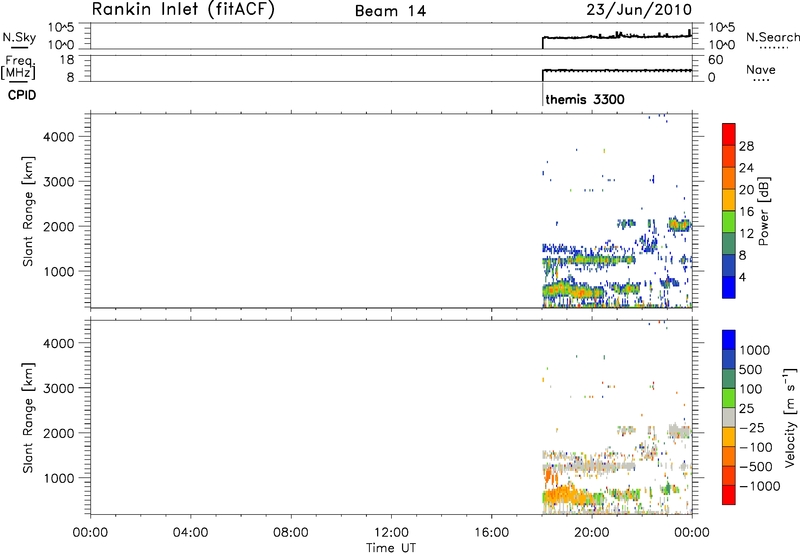The image size is (800, 554).
Task: Pick the blue top segment of Velocity colorbar
Action: 729,340
